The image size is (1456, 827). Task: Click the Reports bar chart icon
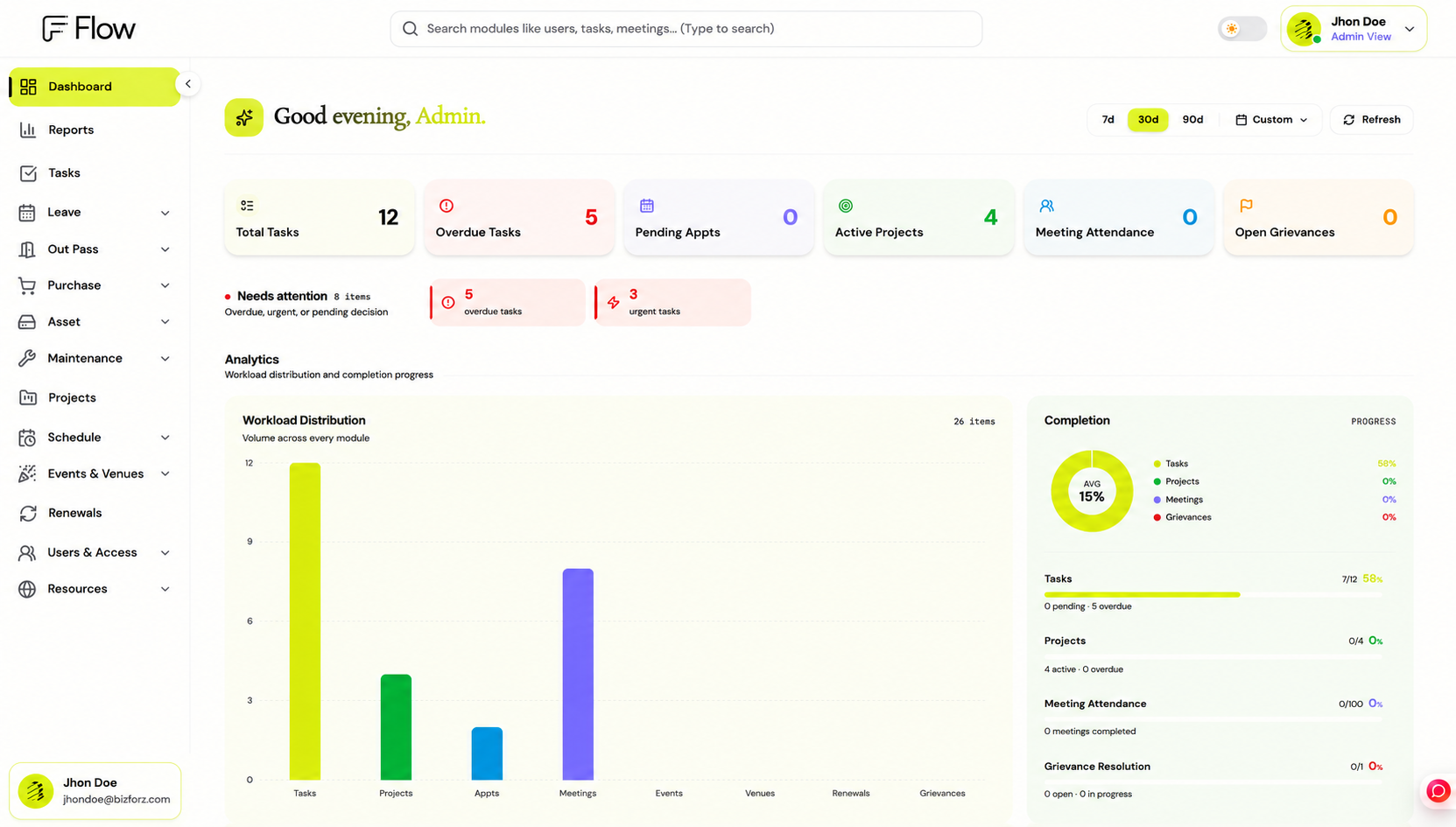pos(28,130)
